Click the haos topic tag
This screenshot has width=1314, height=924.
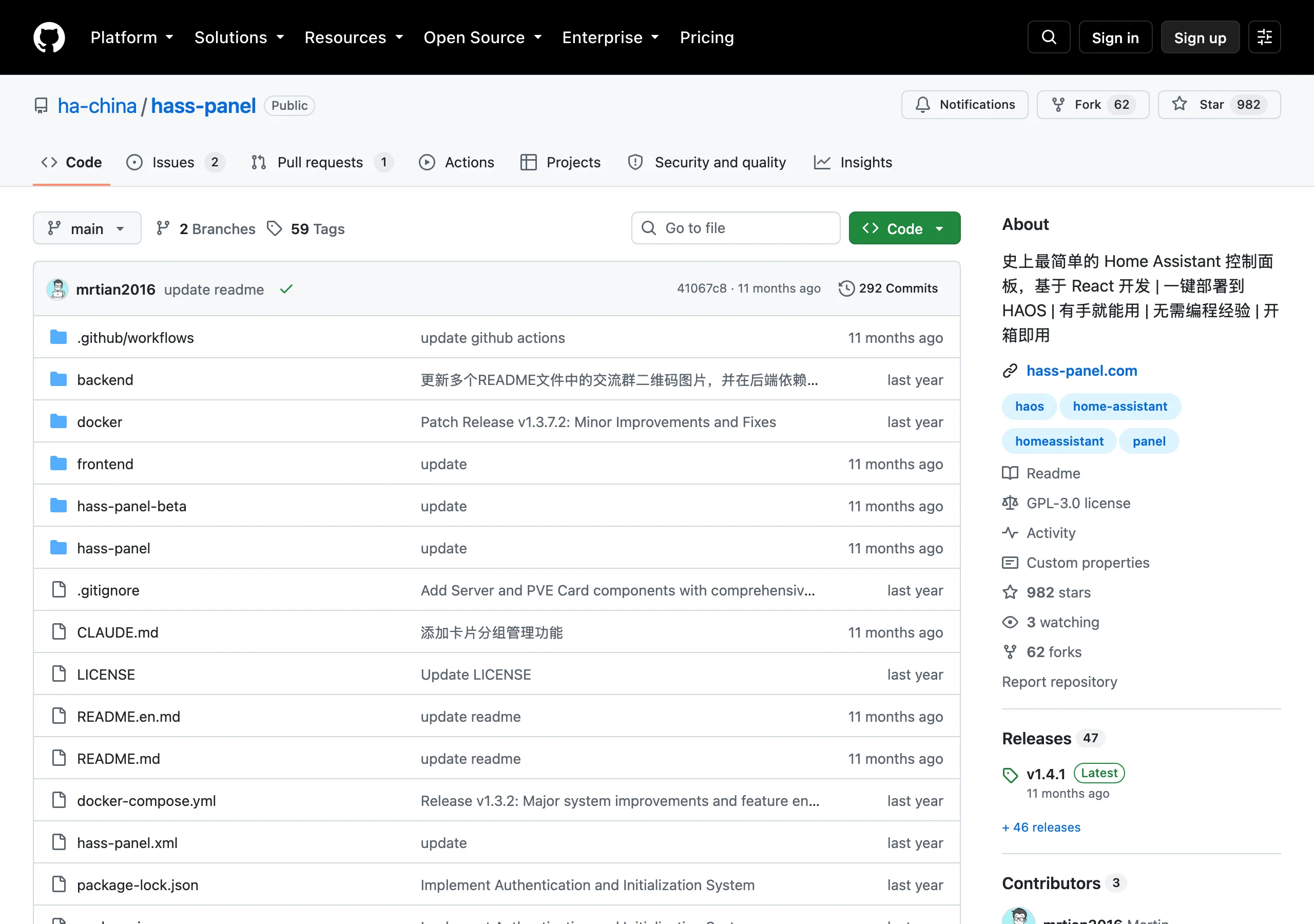coord(1029,407)
